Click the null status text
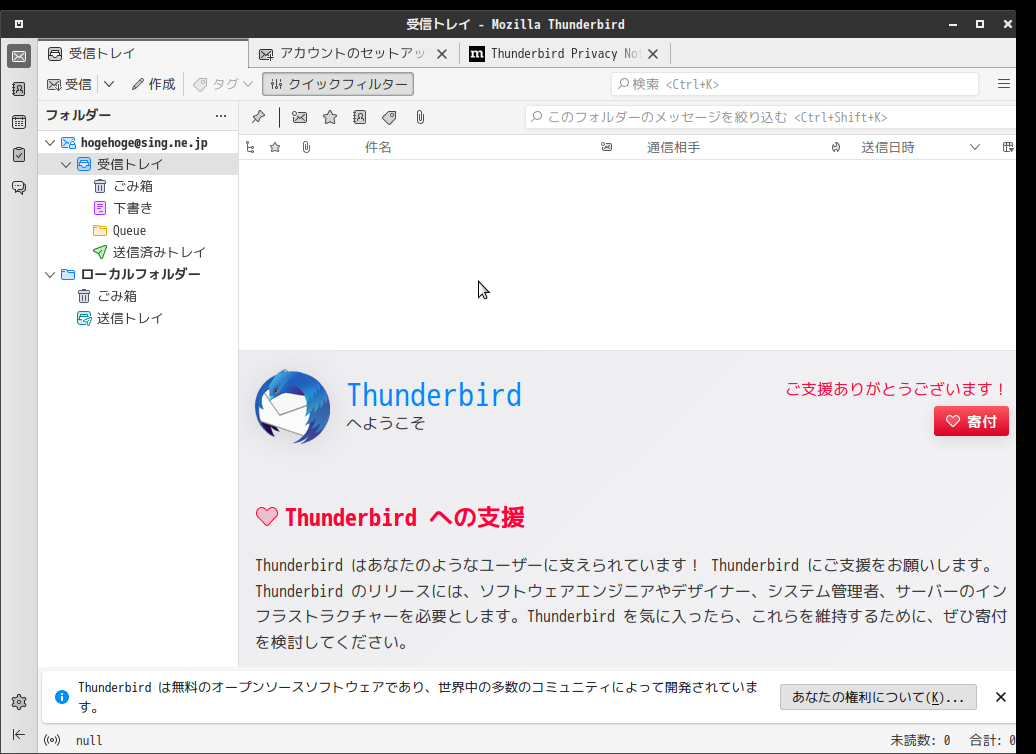Screen dimensions: 1036x754 coord(89,740)
